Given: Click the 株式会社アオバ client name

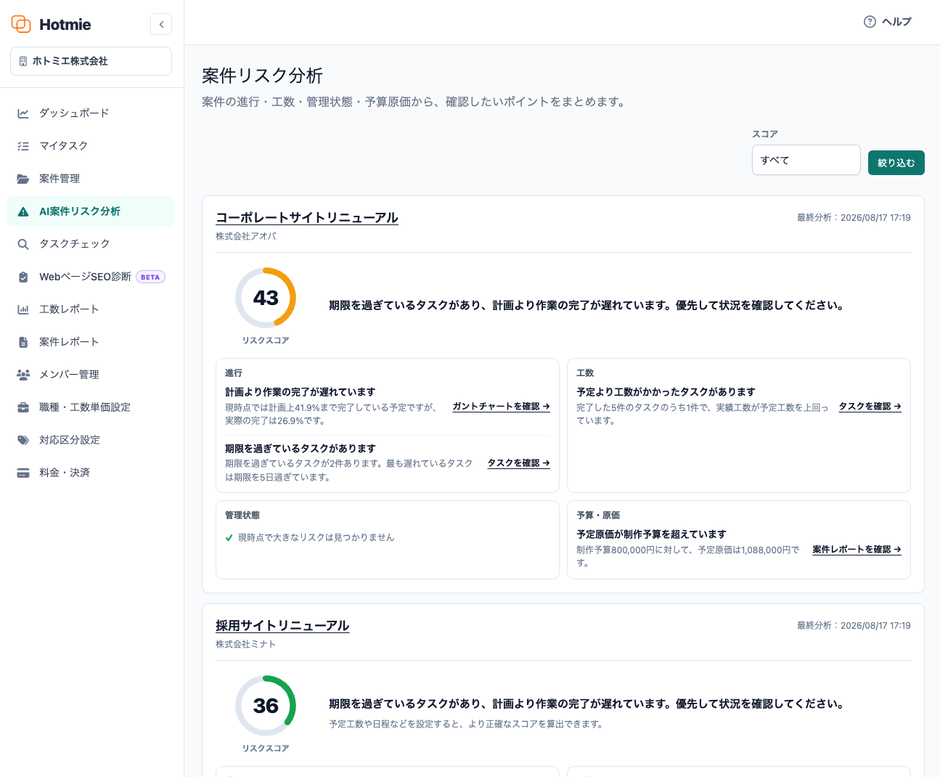Looking at the screenshot, I should pyautogui.click(x=246, y=236).
